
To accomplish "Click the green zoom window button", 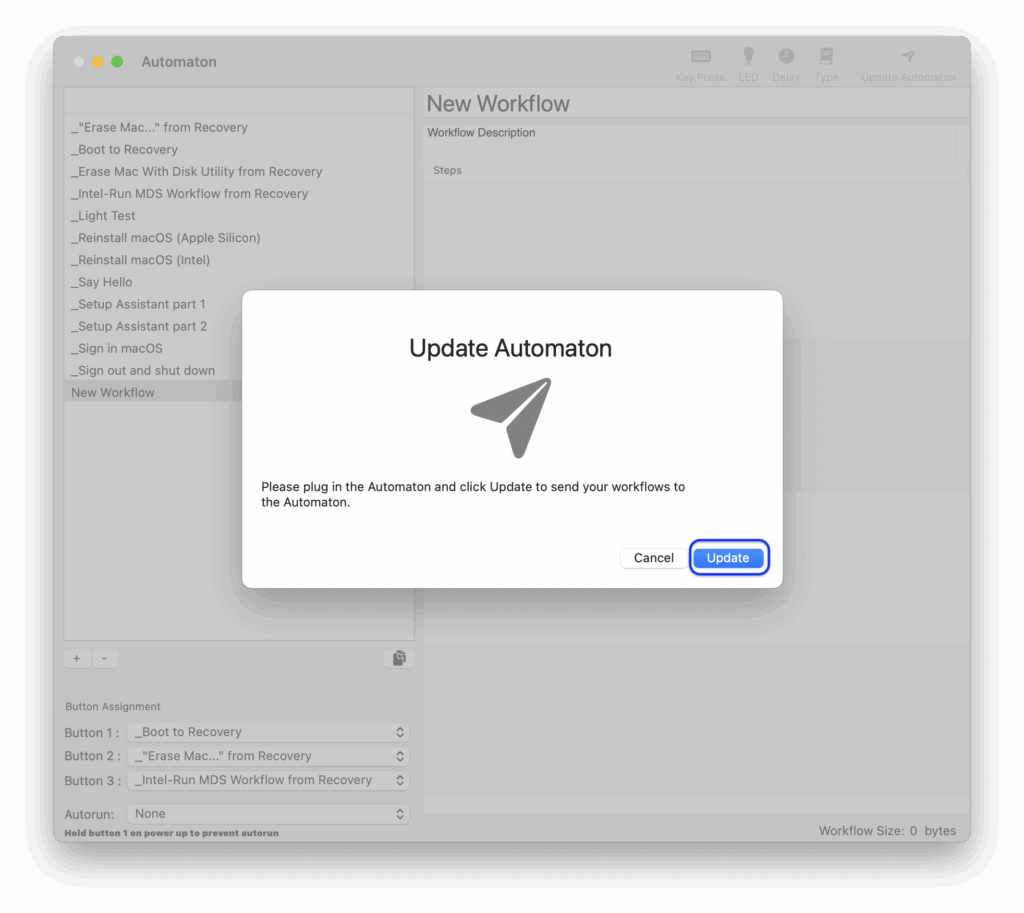I will (118, 61).
